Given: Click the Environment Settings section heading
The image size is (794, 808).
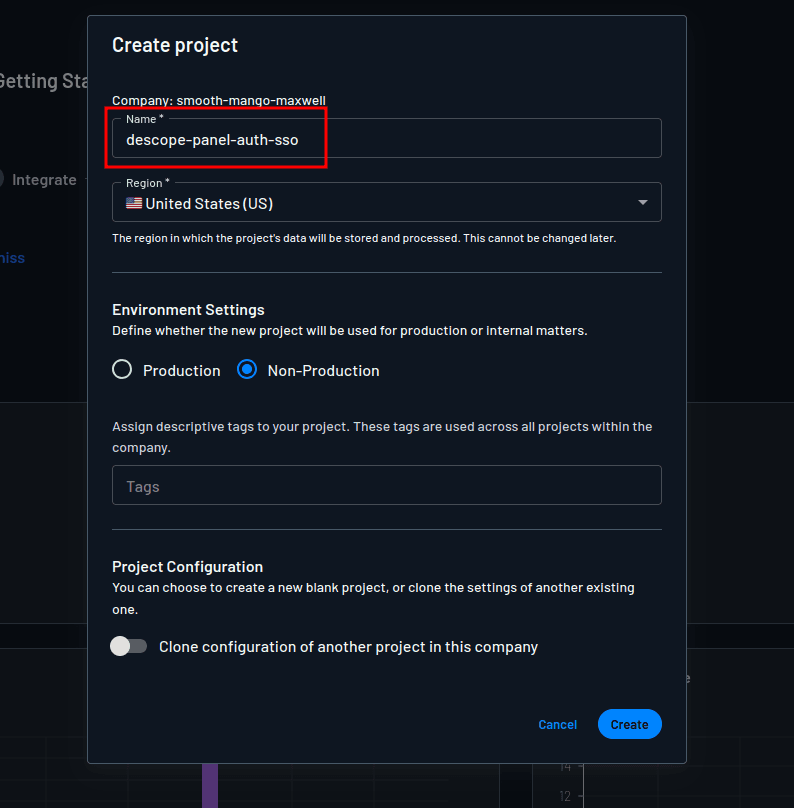Looking at the screenshot, I should pyautogui.click(x=188, y=310).
